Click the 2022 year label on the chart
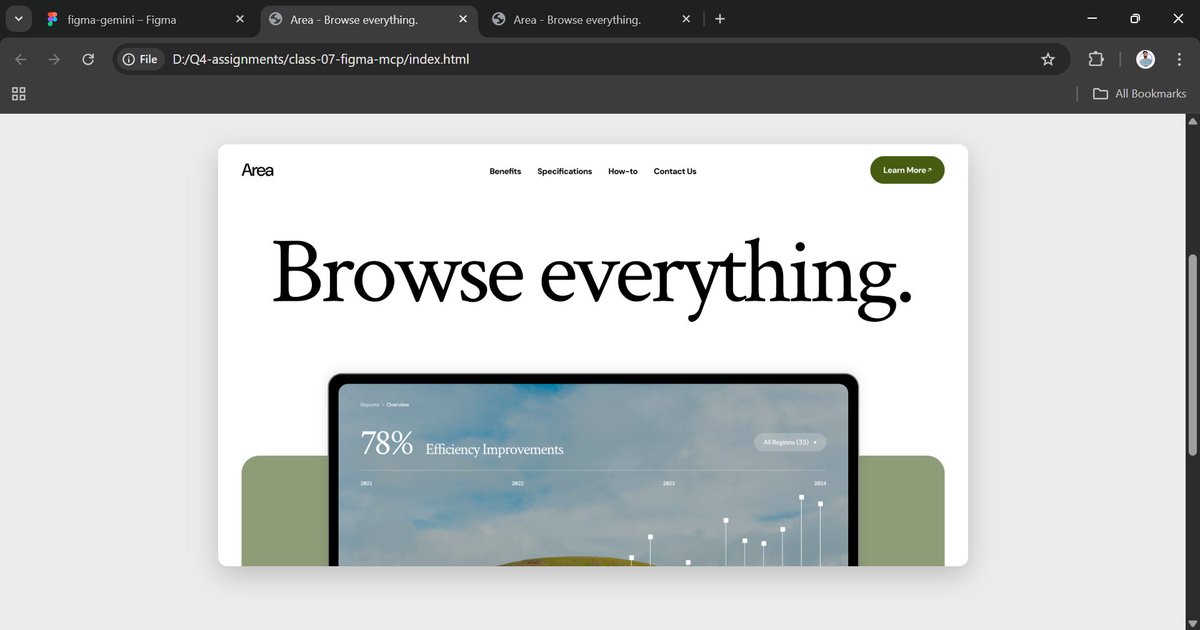 click(x=518, y=483)
